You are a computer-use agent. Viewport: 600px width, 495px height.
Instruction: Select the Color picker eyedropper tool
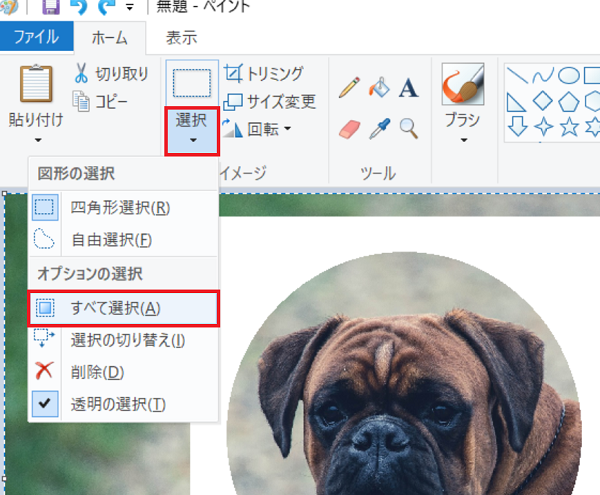click(379, 129)
